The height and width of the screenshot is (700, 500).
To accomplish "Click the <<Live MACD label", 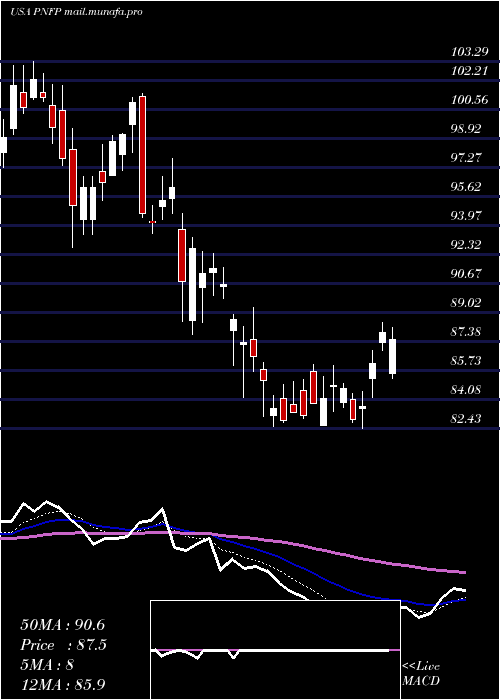I will [421, 674].
